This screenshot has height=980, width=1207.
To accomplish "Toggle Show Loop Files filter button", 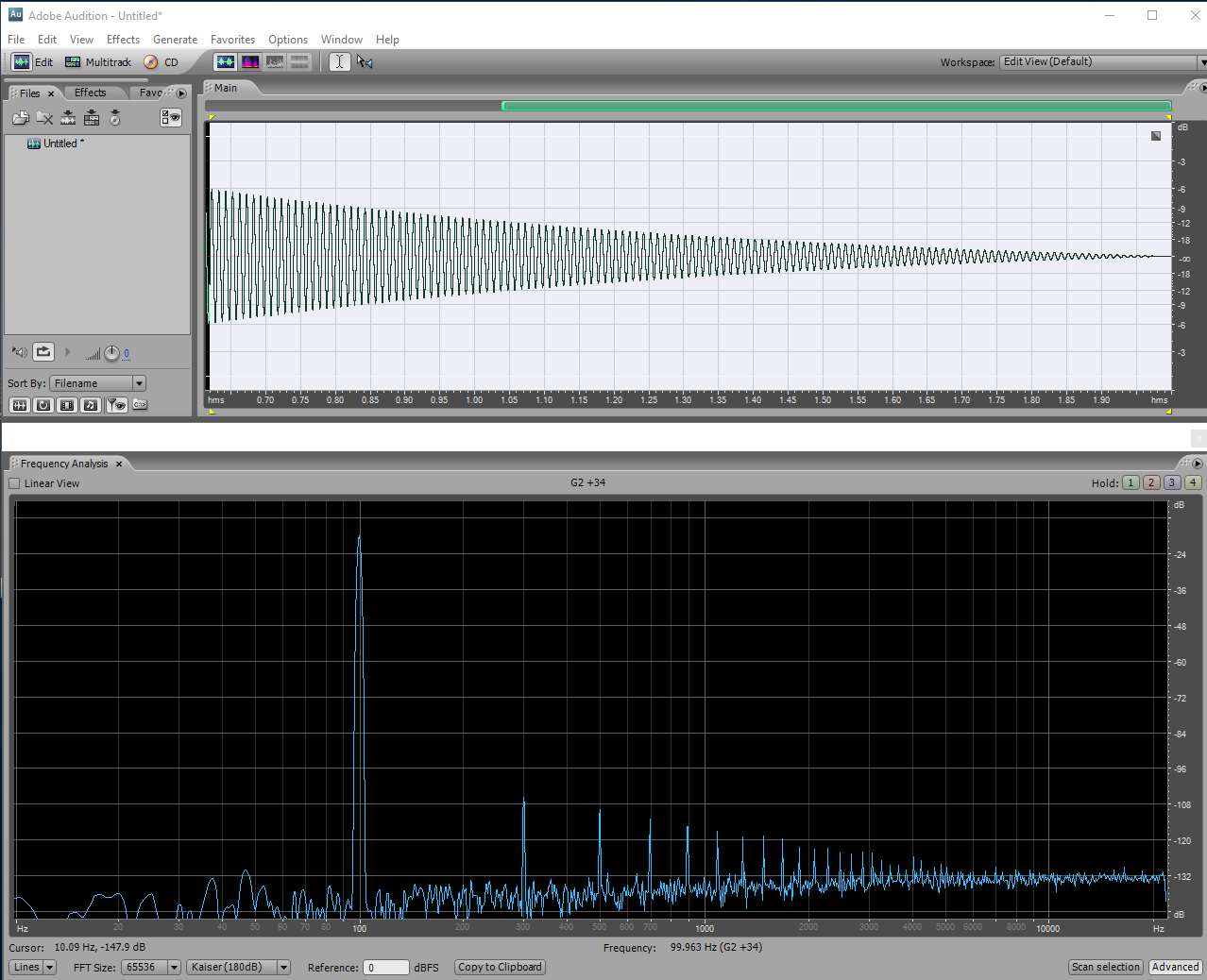I will [43, 405].
